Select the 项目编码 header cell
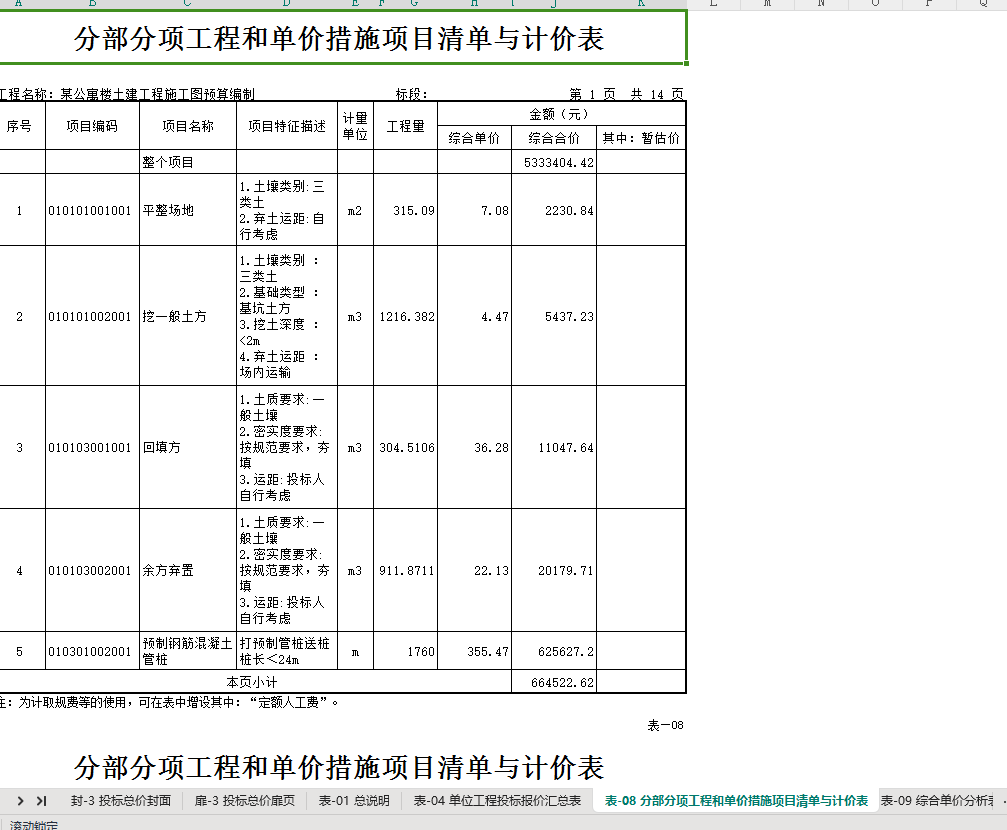Image resolution: width=1007 pixels, height=830 pixels. [x=92, y=126]
